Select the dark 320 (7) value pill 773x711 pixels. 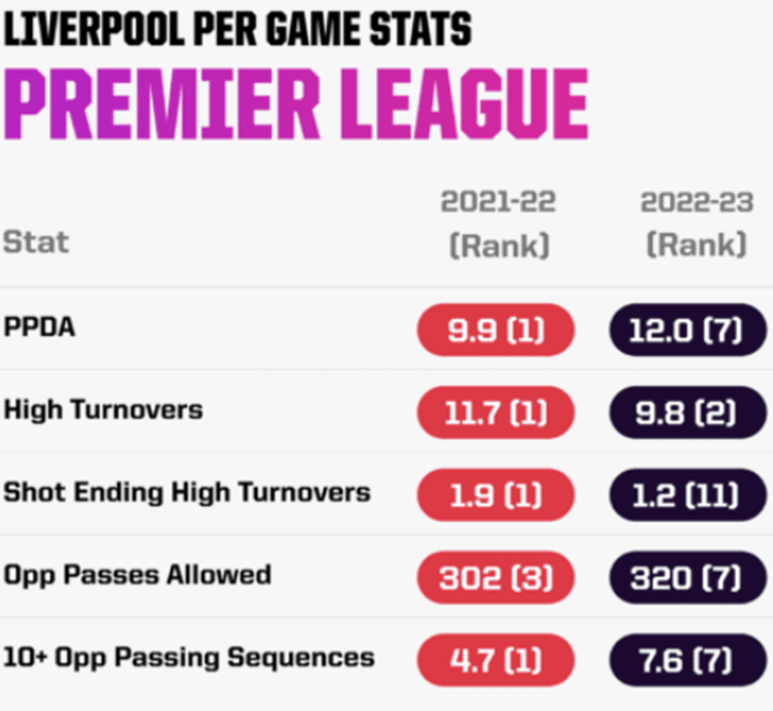tap(688, 577)
